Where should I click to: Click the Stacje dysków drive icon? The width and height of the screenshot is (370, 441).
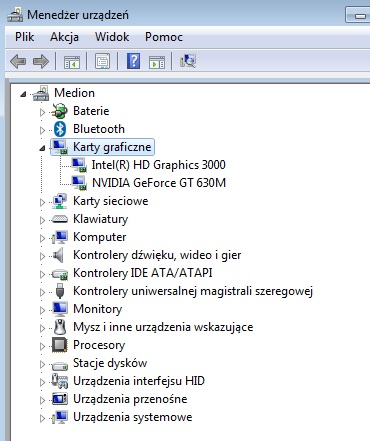click(60, 365)
